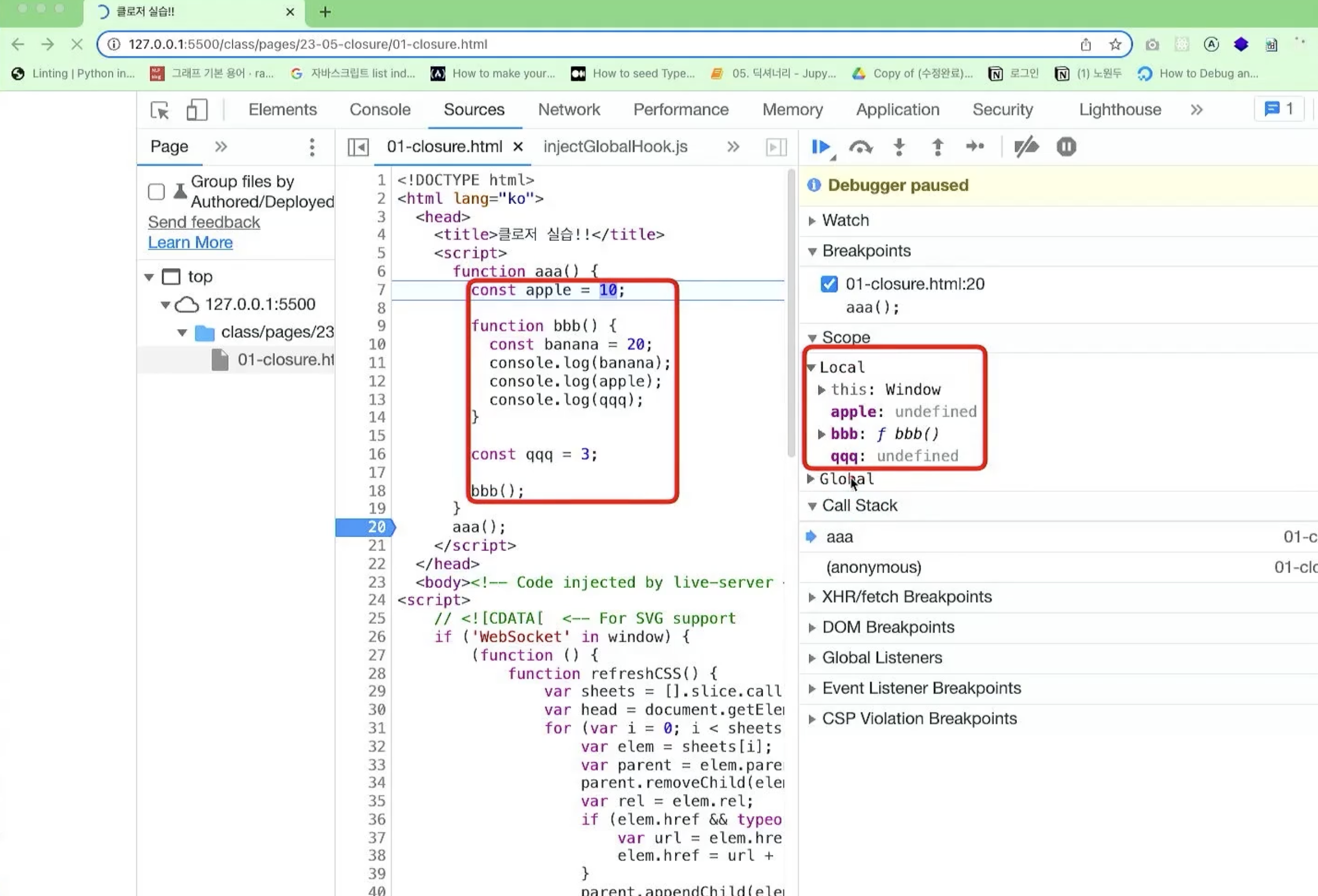
Task: Click the Step into function arrow
Action: coord(899,147)
